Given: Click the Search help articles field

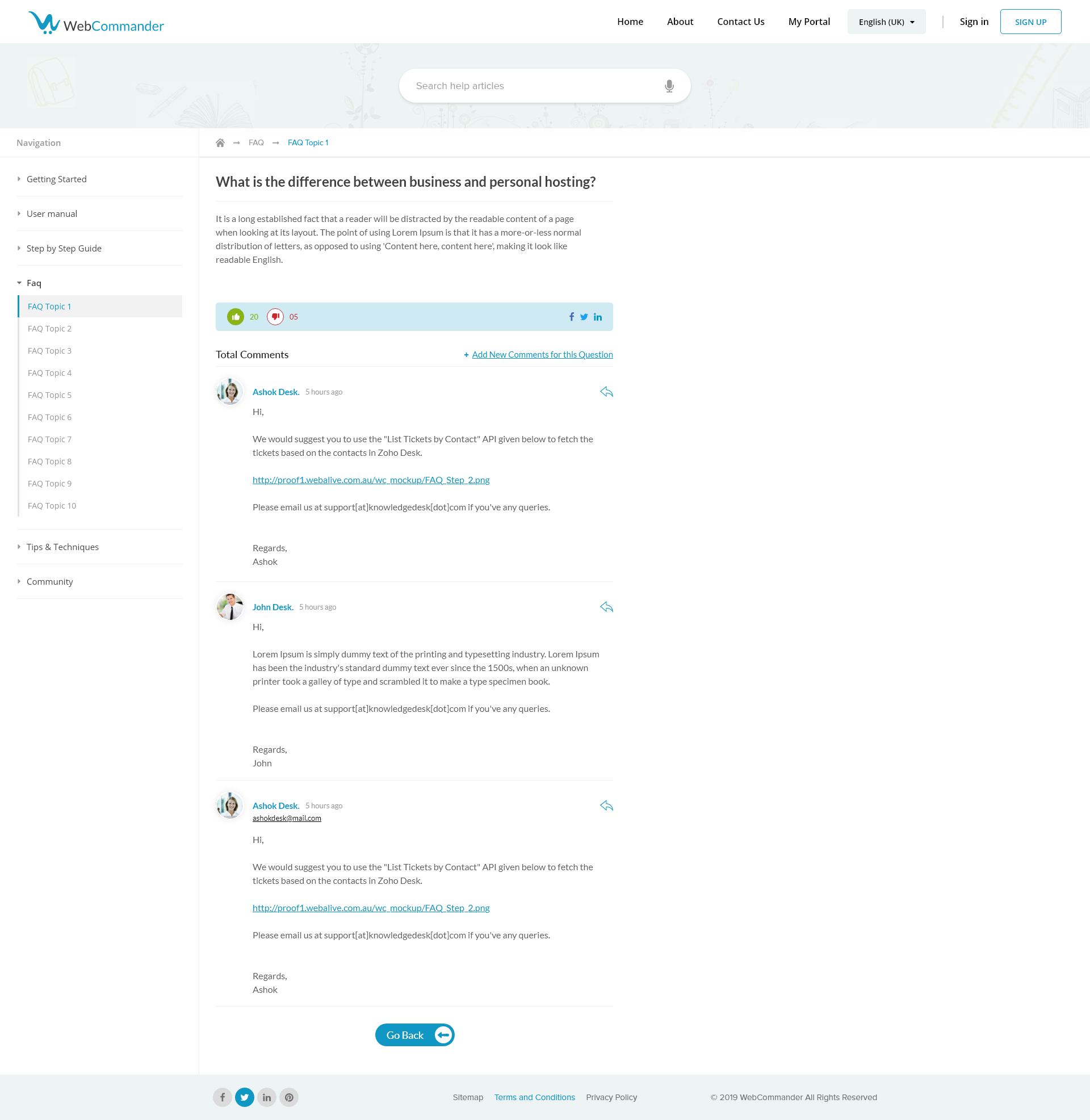Looking at the screenshot, I should click(533, 86).
